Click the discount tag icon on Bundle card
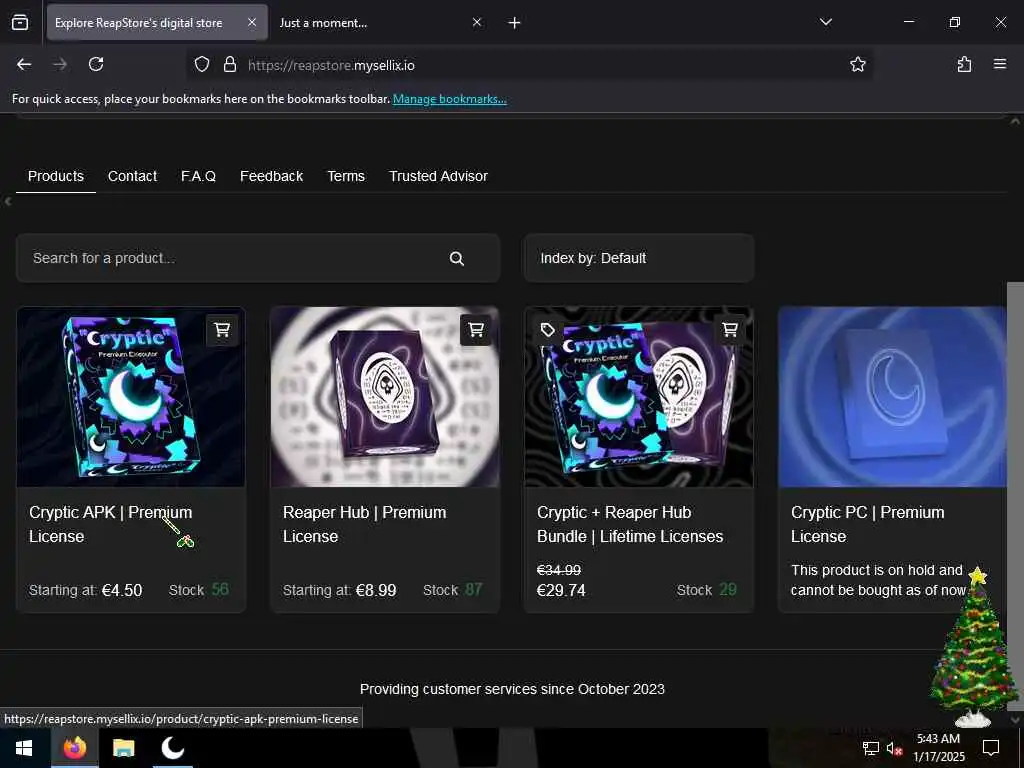This screenshot has height=768, width=1024. [x=548, y=330]
